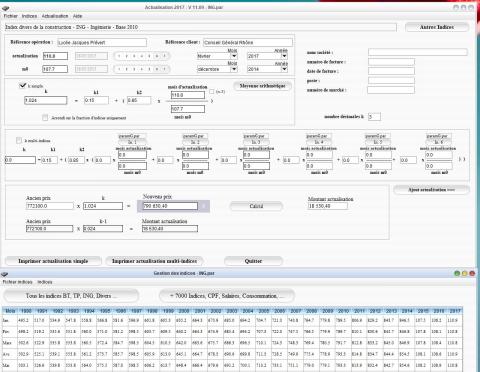Click + 7000 Indices, CPF, Salaires button
480x372 pixels.
[x=227, y=296]
